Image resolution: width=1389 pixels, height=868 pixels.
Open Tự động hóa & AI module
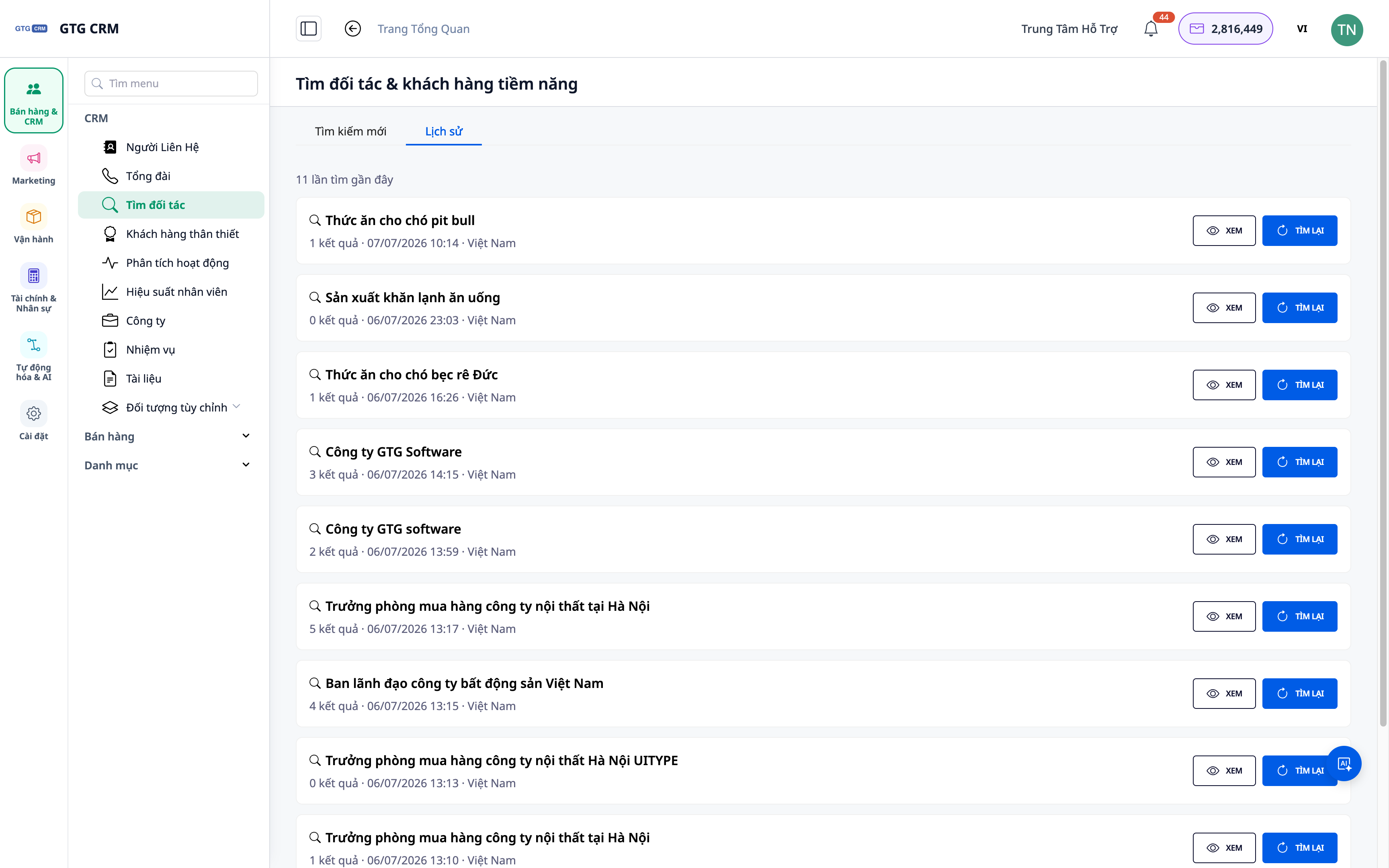(x=34, y=357)
